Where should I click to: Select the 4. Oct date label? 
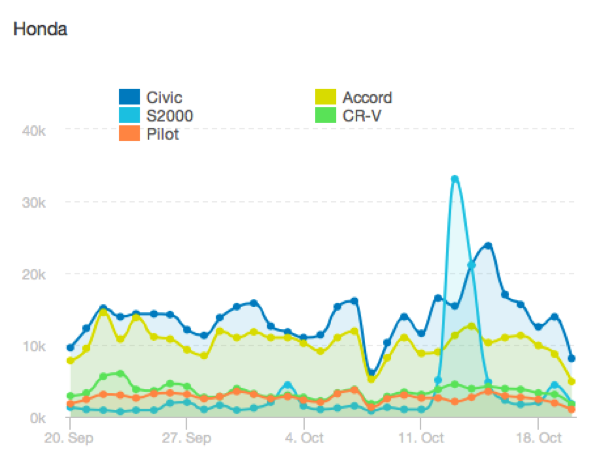pyautogui.click(x=304, y=438)
